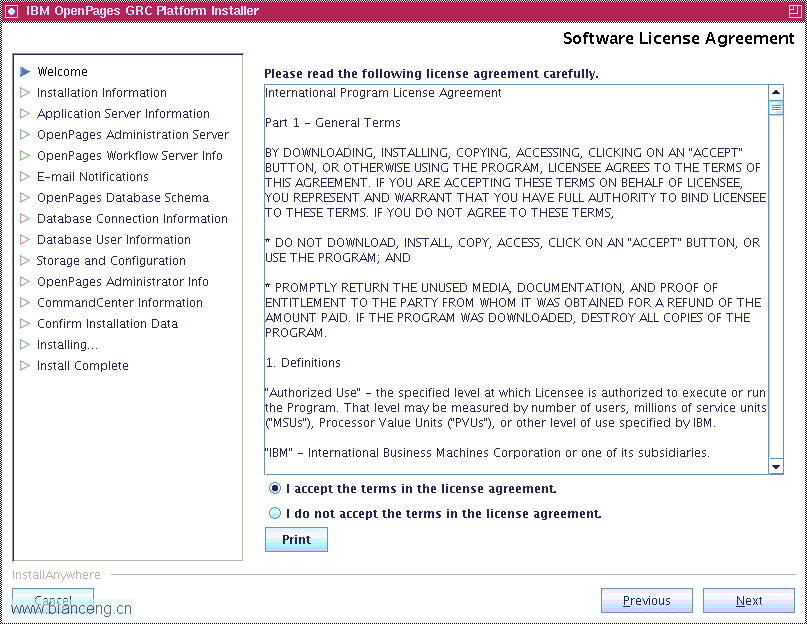Click the arrow beside Database Connection Information
Screen dimensions: 807x624
pos(25,219)
